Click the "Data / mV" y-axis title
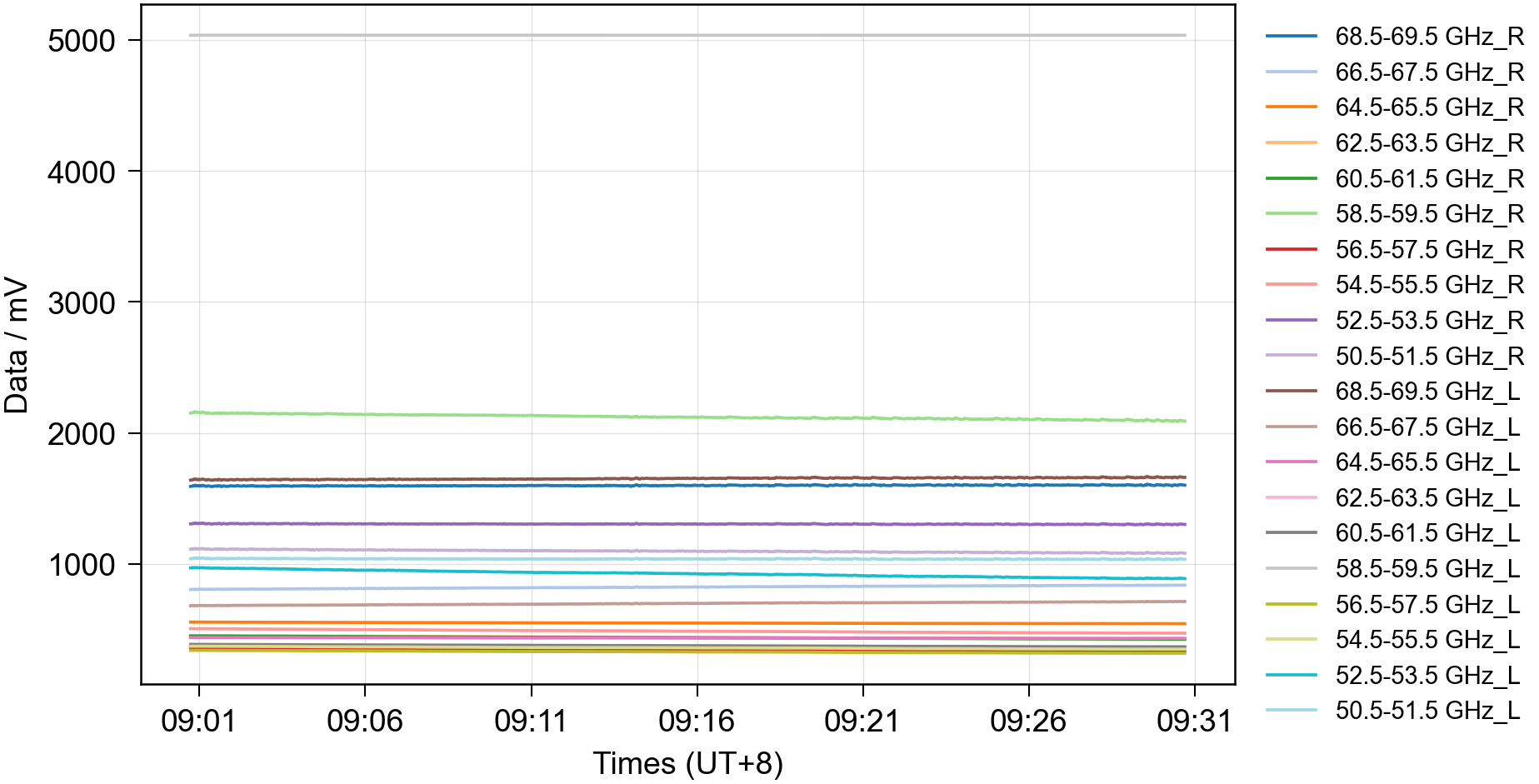The image size is (1539, 784). 17,346
